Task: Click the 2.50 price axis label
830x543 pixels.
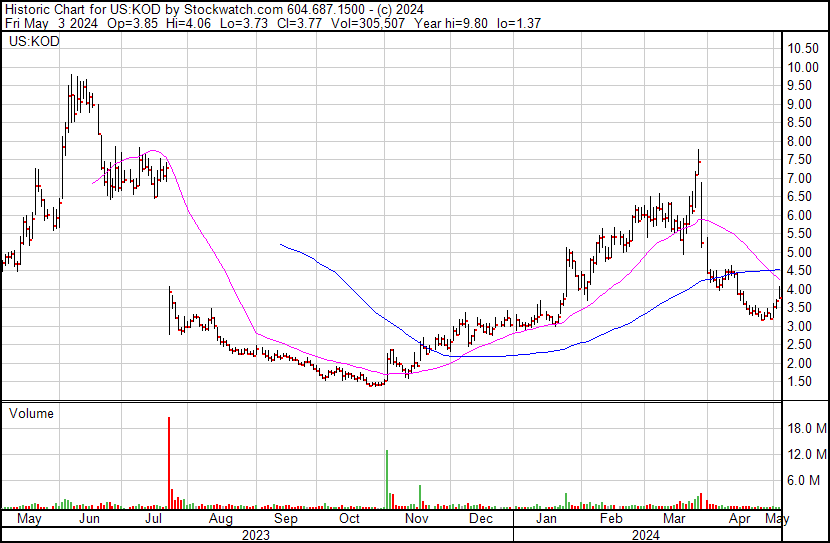Action: (x=799, y=345)
